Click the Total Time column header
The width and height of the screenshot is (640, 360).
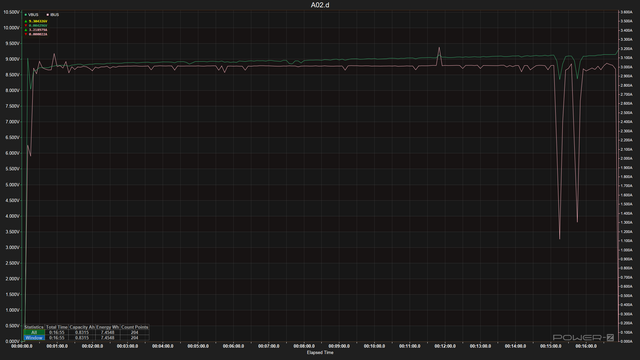[57, 327]
